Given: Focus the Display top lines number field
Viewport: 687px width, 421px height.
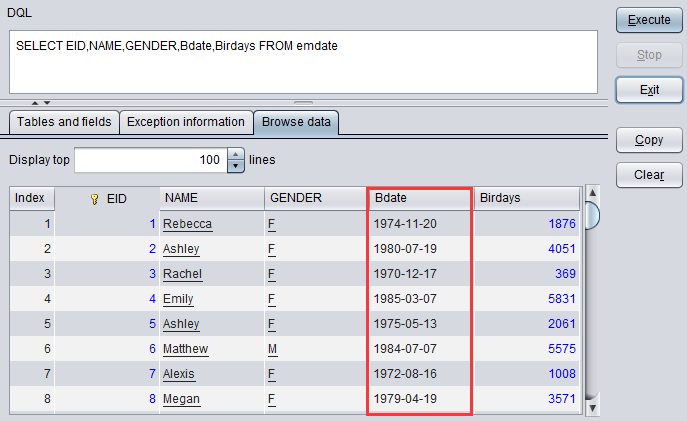Looking at the screenshot, I should tap(150, 160).
